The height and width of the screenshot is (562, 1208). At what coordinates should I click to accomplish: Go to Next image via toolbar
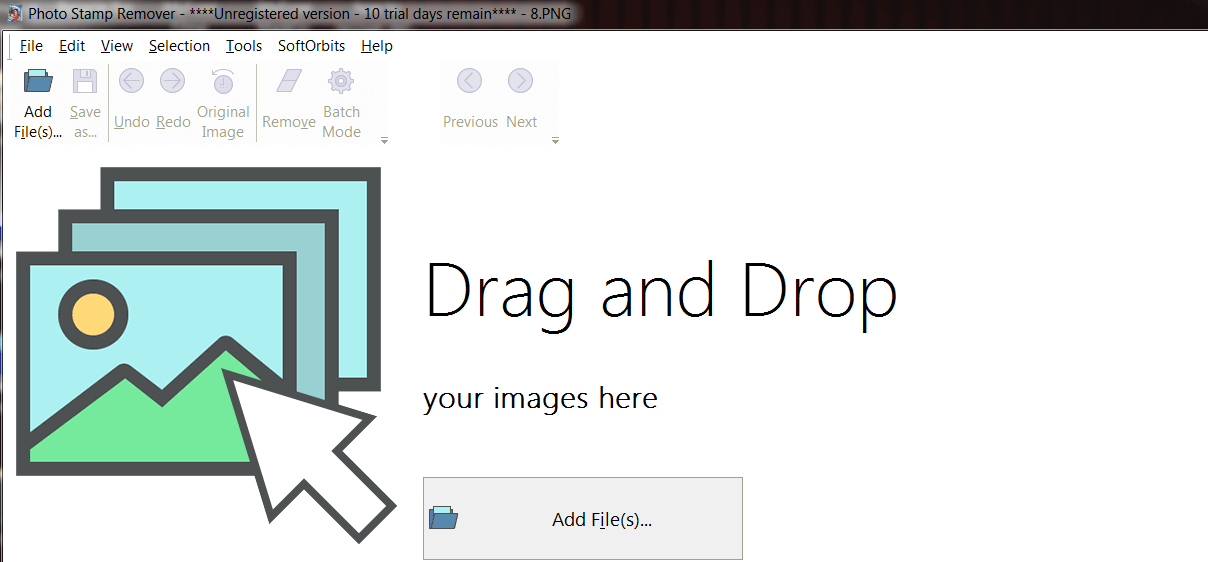[520, 81]
